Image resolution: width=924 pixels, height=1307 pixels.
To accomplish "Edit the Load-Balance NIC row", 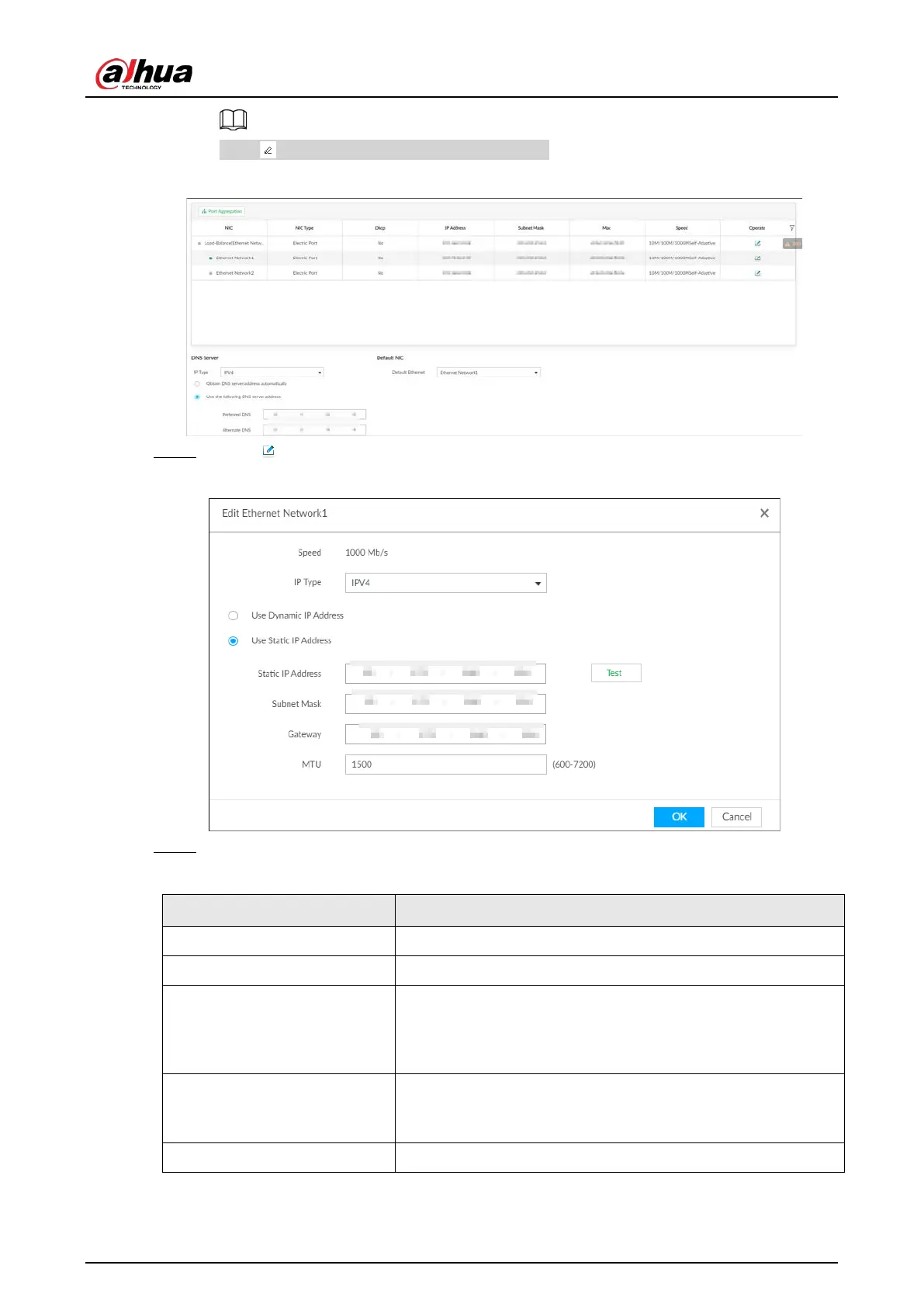I will click(x=757, y=243).
